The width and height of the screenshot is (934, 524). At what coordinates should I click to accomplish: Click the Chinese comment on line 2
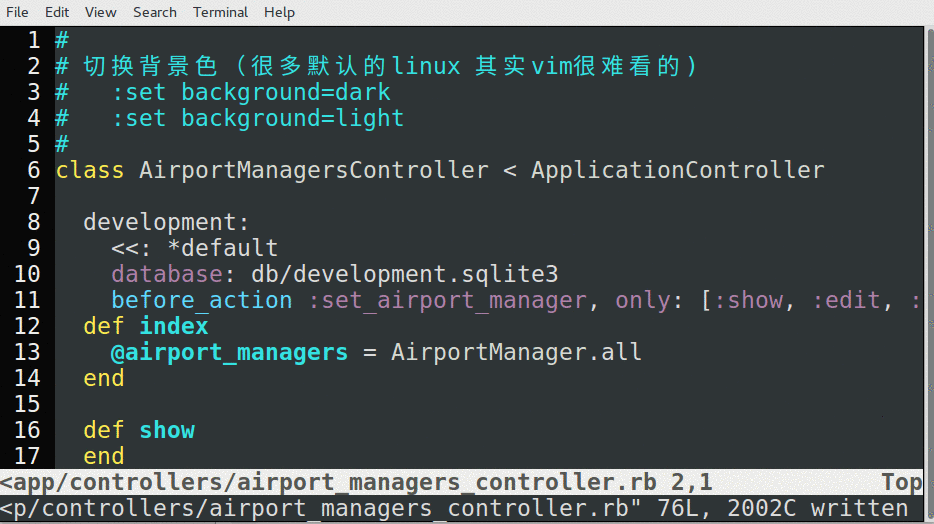coord(390,67)
